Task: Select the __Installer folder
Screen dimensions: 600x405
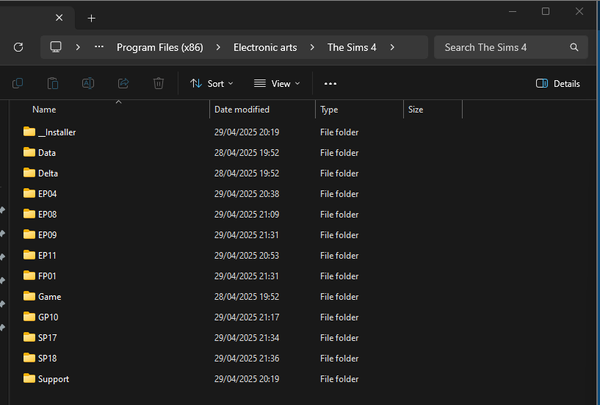Action: (x=57, y=132)
